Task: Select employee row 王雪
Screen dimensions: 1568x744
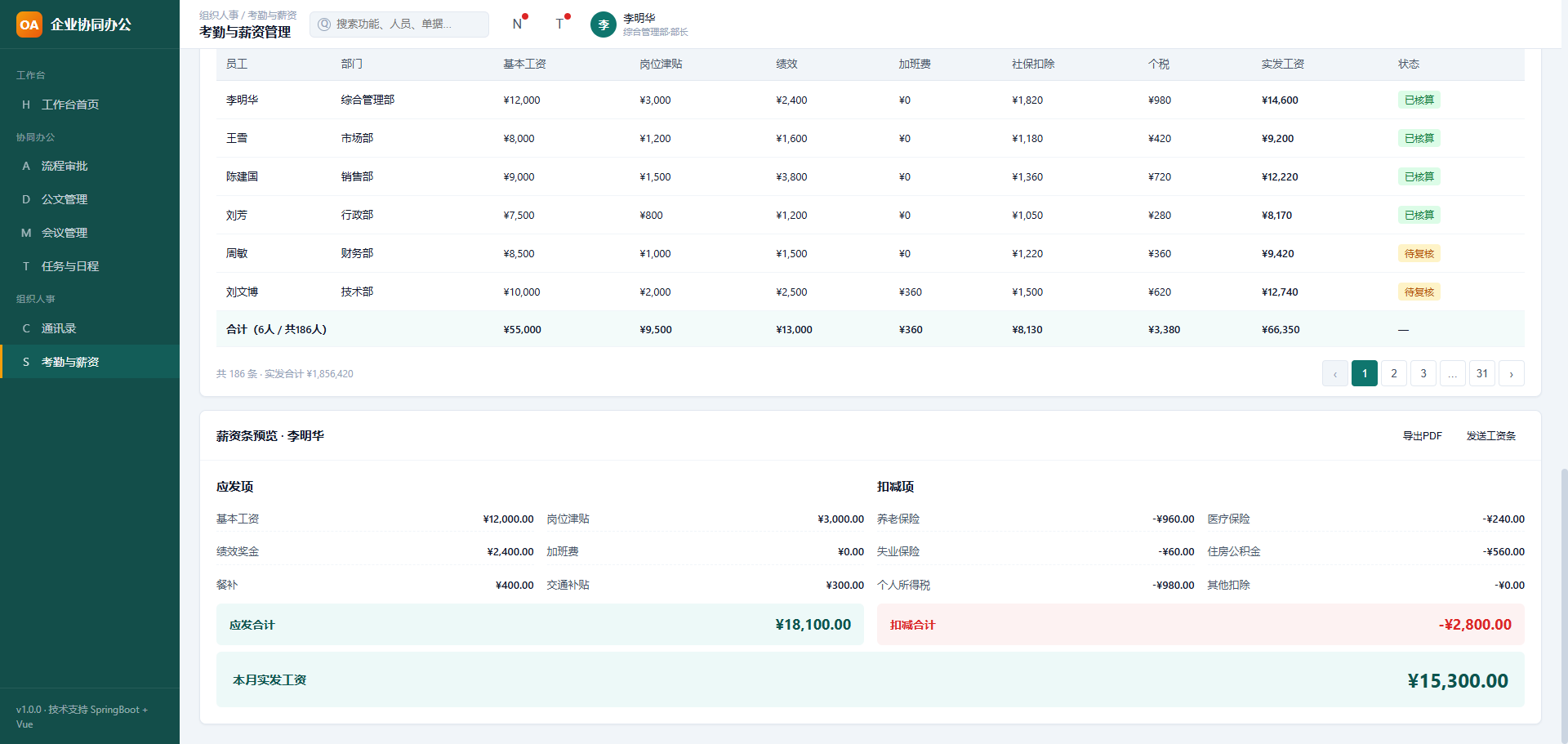Action: coord(870,138)
